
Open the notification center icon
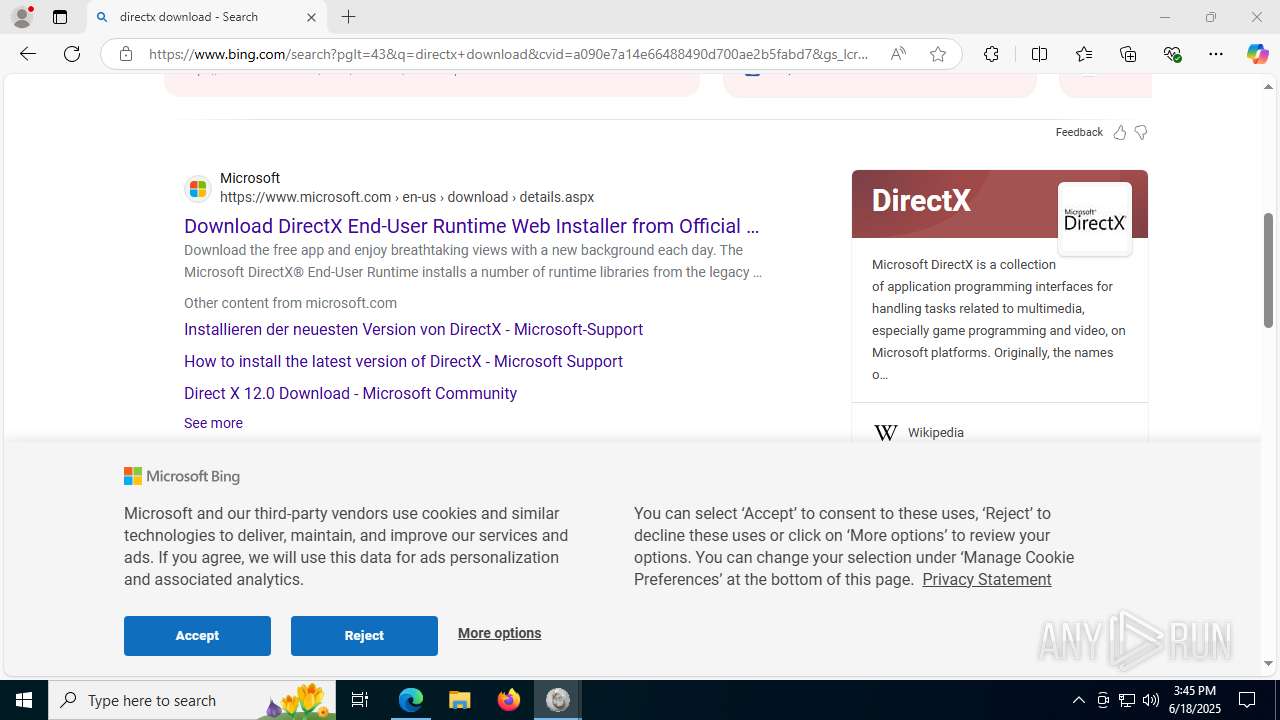1247,700
